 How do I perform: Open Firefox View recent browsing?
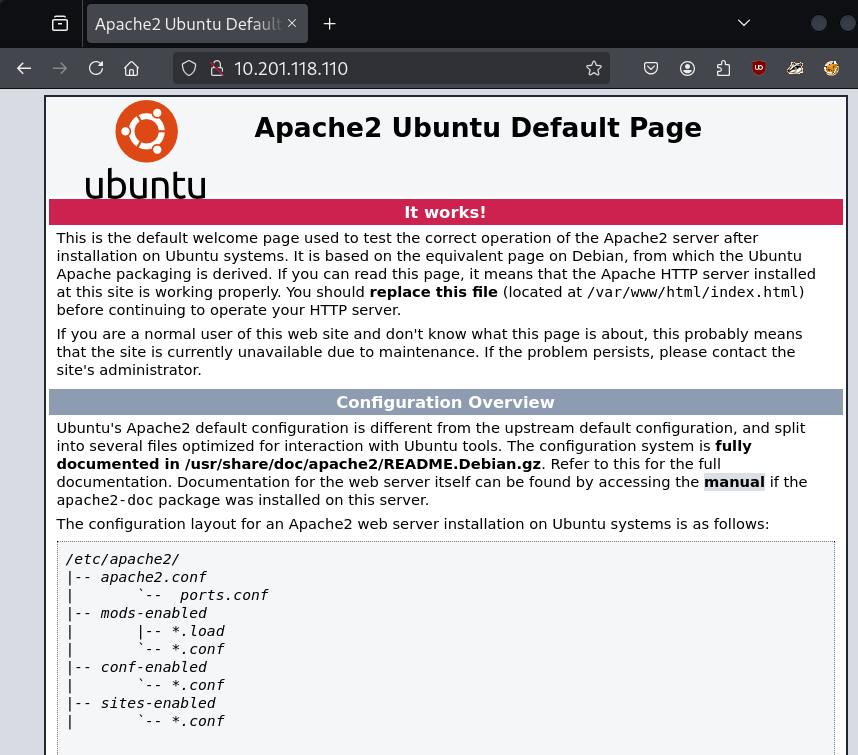point(60,24)
